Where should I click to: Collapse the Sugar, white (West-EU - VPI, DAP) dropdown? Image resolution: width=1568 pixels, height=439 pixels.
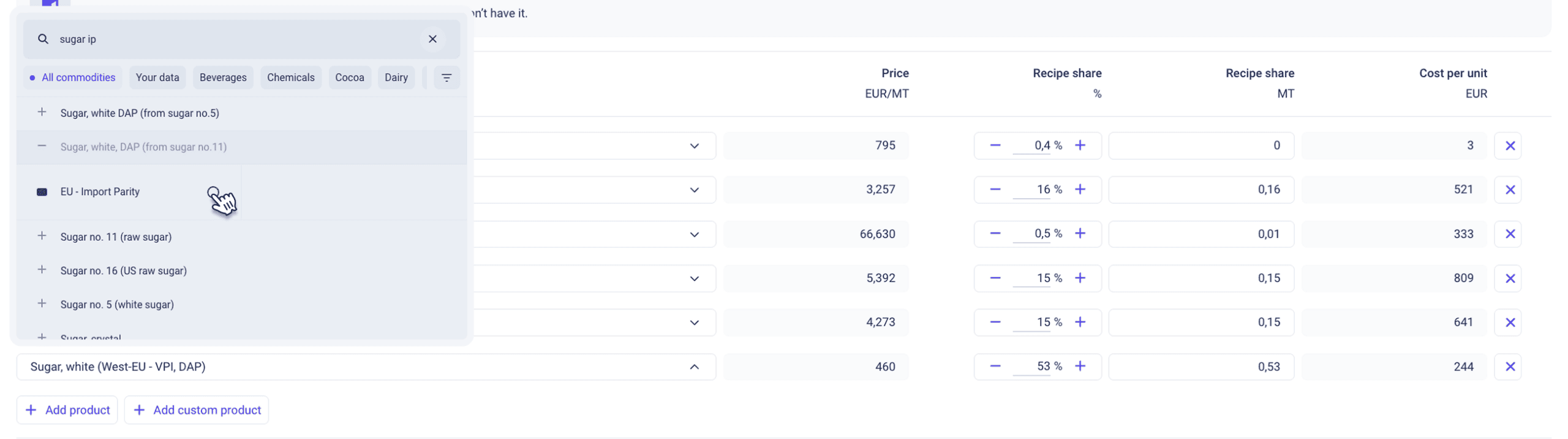pos(693,367)
